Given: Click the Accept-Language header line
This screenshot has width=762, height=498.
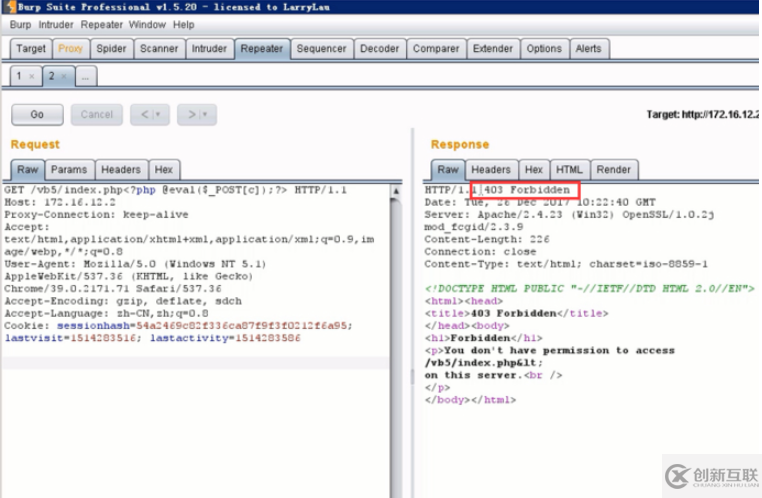Looking at the screenshot, I should [x=106, y=313].
